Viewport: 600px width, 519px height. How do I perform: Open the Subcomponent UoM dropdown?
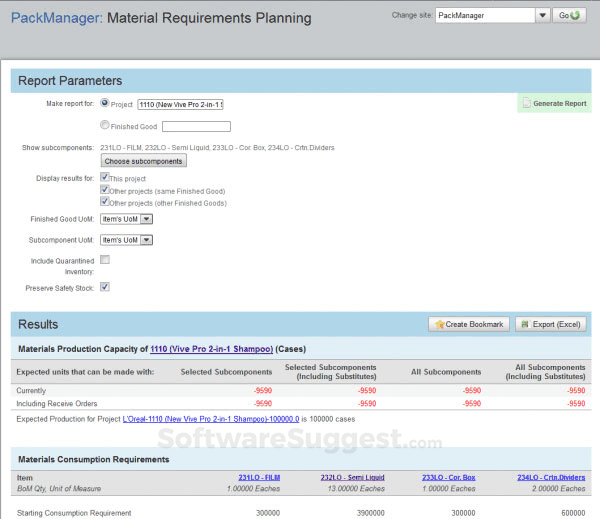pos(127,240)
